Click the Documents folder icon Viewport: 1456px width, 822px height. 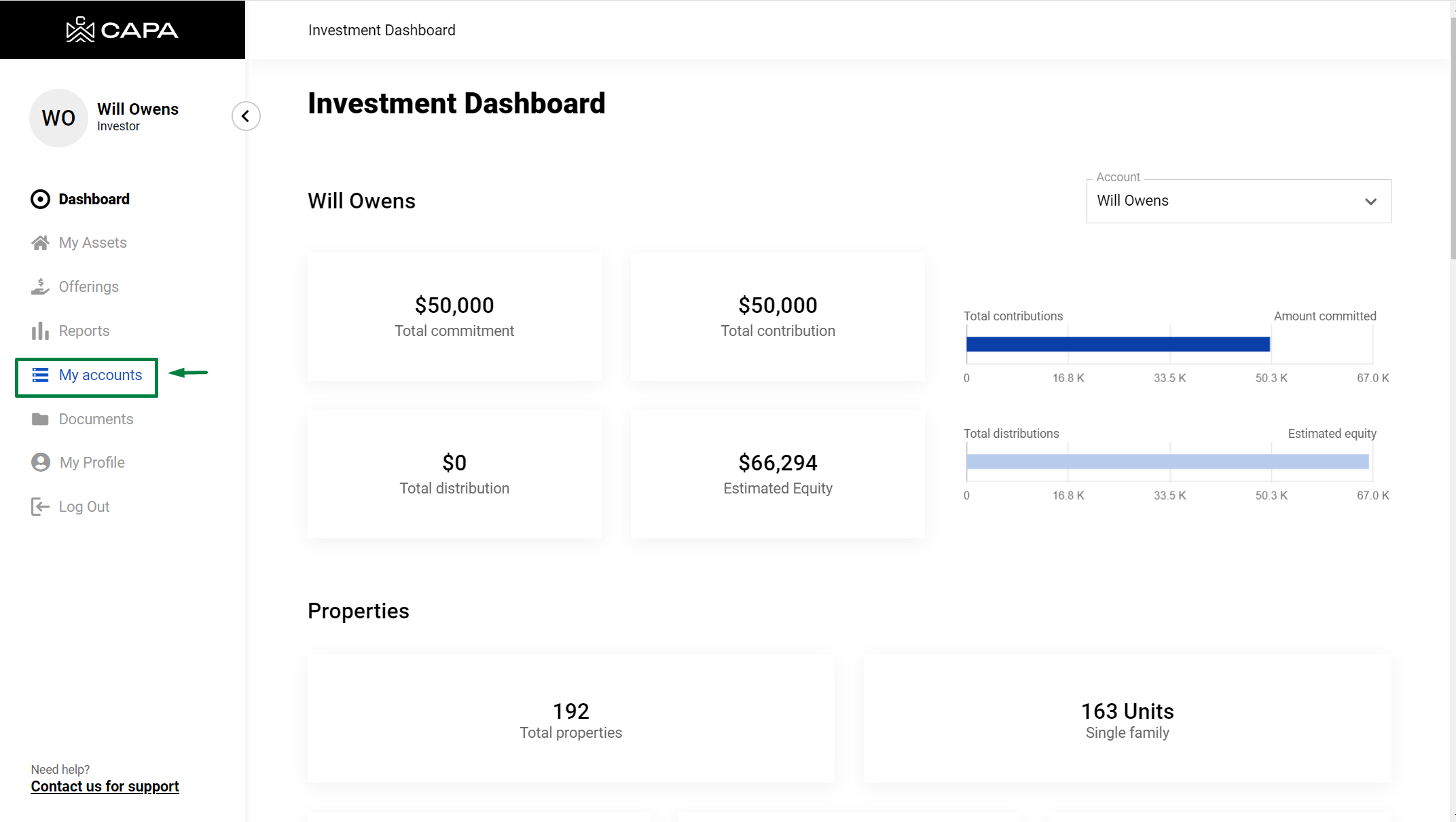[40, 419]
